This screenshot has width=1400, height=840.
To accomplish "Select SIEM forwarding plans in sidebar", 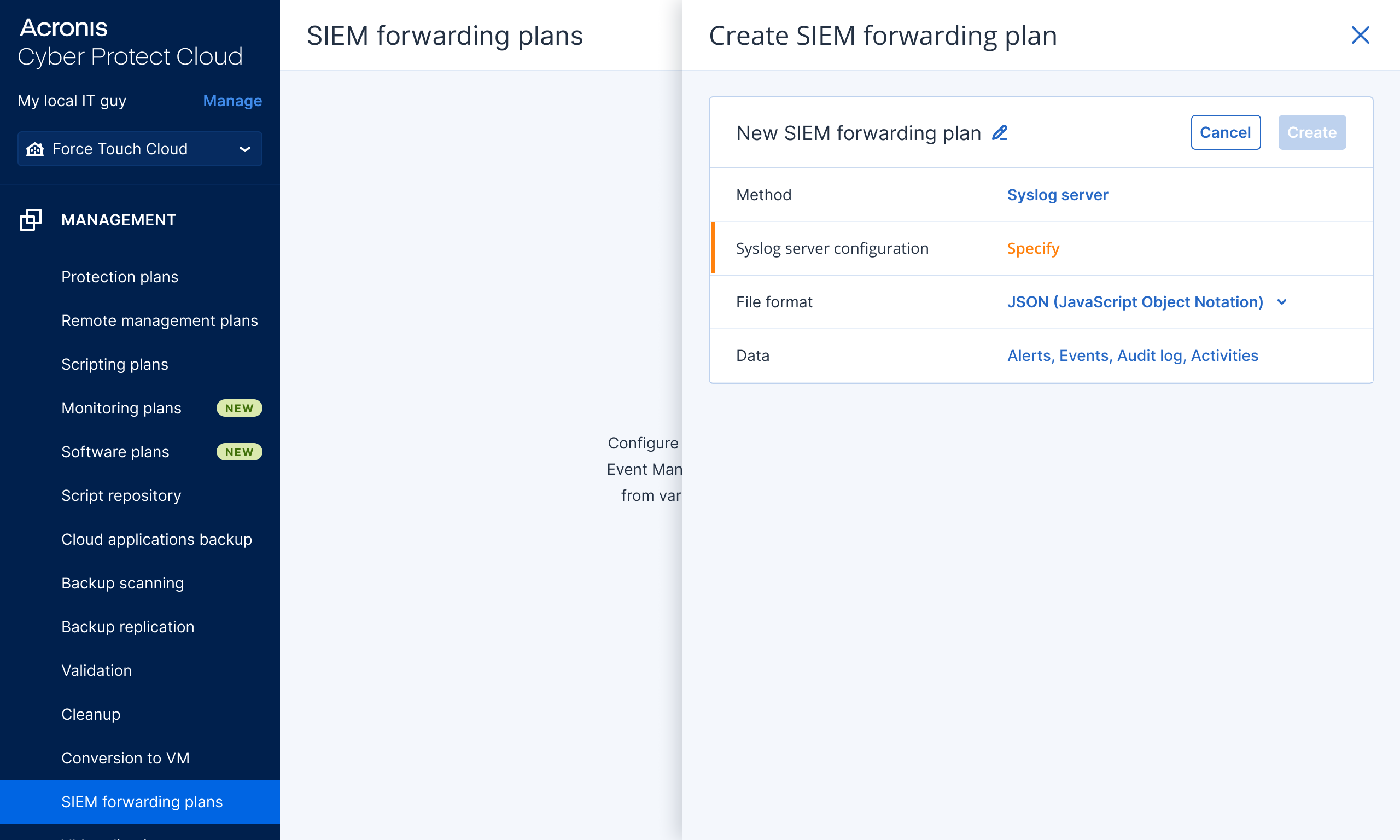I will pos(142,802).
